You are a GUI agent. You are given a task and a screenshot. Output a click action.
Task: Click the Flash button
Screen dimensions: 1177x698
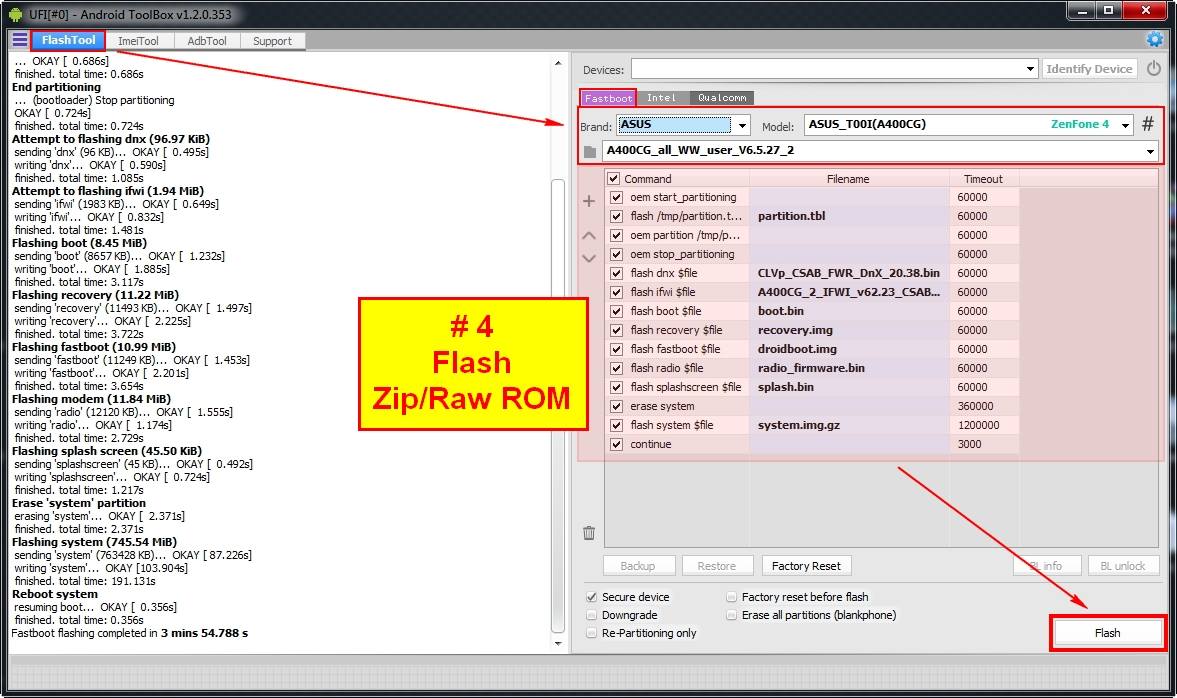(1107, 633)
